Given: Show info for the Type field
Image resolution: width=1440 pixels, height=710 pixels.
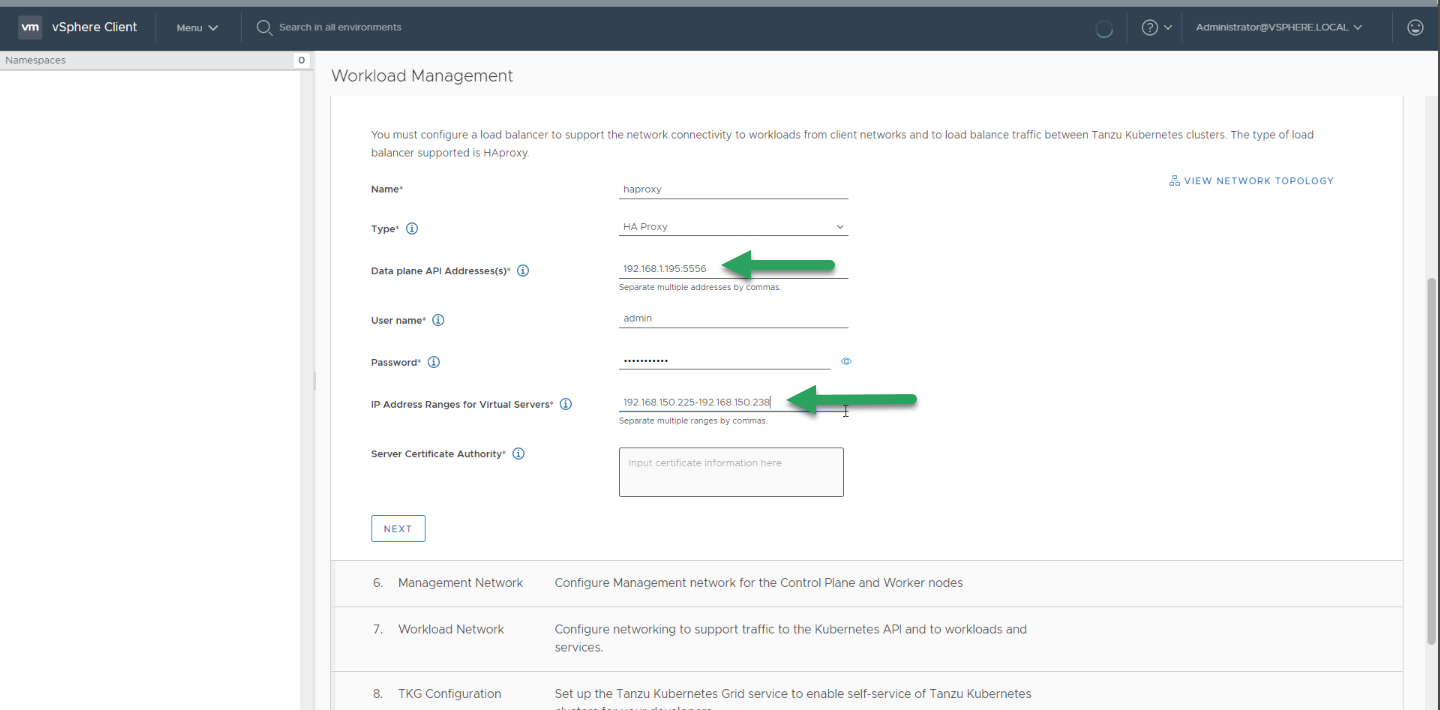Looking at the screenshot, I should tap(412, 229).
